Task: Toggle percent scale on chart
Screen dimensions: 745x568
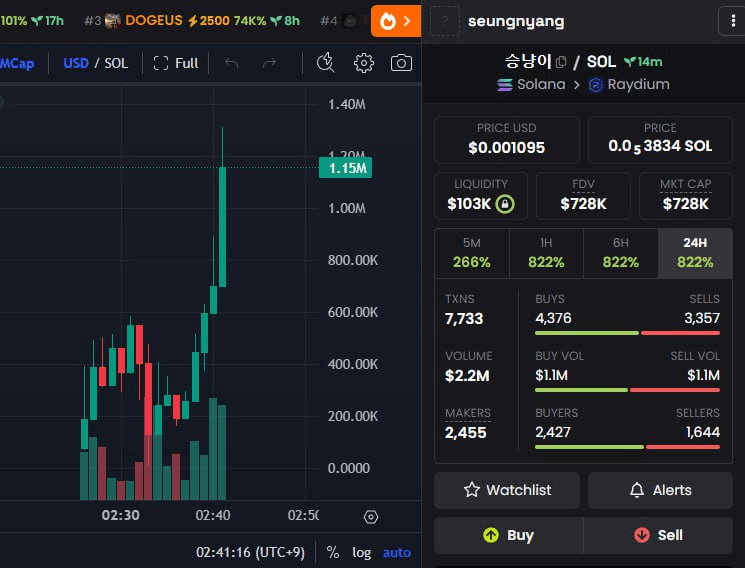Action: click(333, 552)
